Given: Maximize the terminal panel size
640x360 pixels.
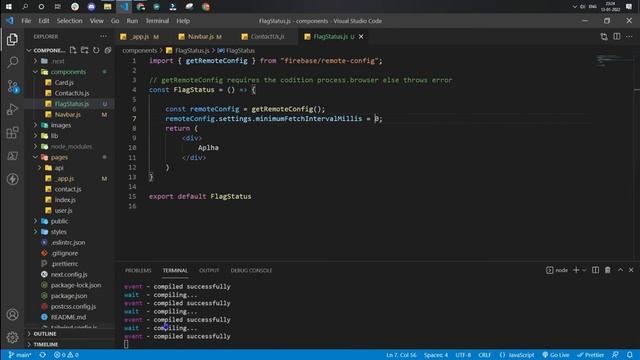Looking at the screenshot, I should coord(620,270).
